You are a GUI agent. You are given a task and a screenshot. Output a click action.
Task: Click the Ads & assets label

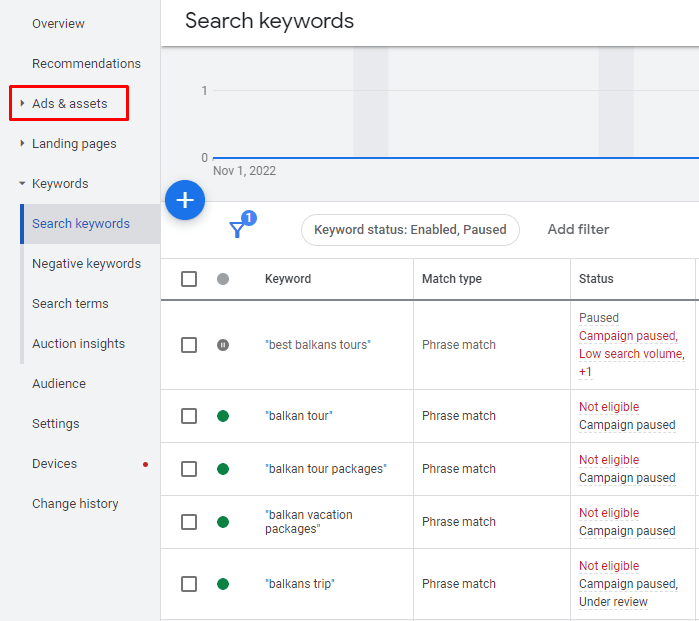pyautogui.click(x=70, y=103)
